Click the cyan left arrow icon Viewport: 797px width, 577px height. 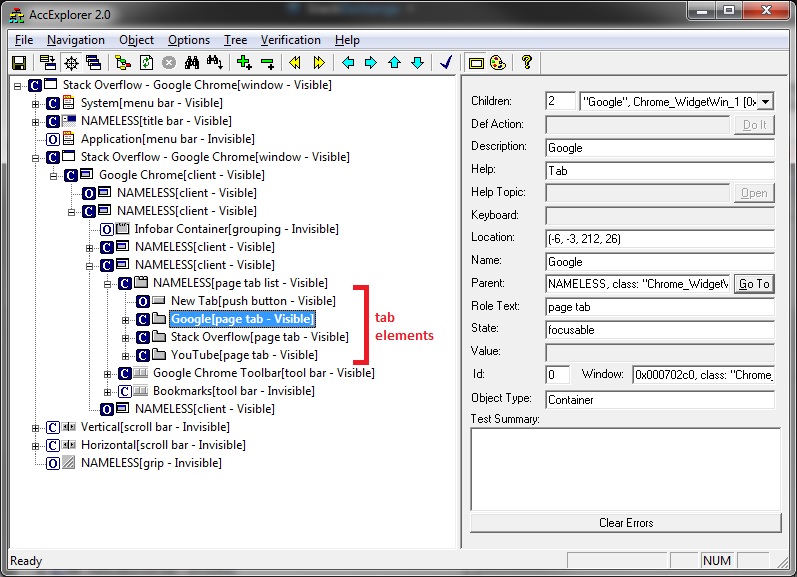348,63
